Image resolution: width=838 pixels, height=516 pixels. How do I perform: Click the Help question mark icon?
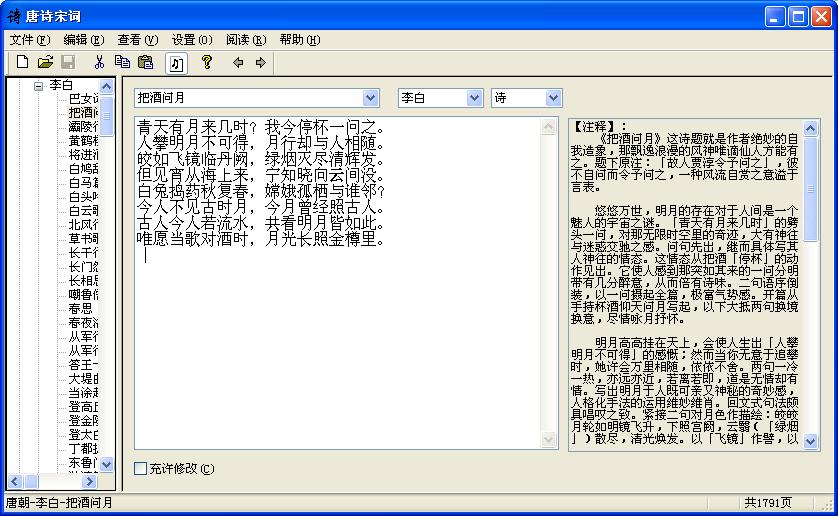click(x=207, y=63)
